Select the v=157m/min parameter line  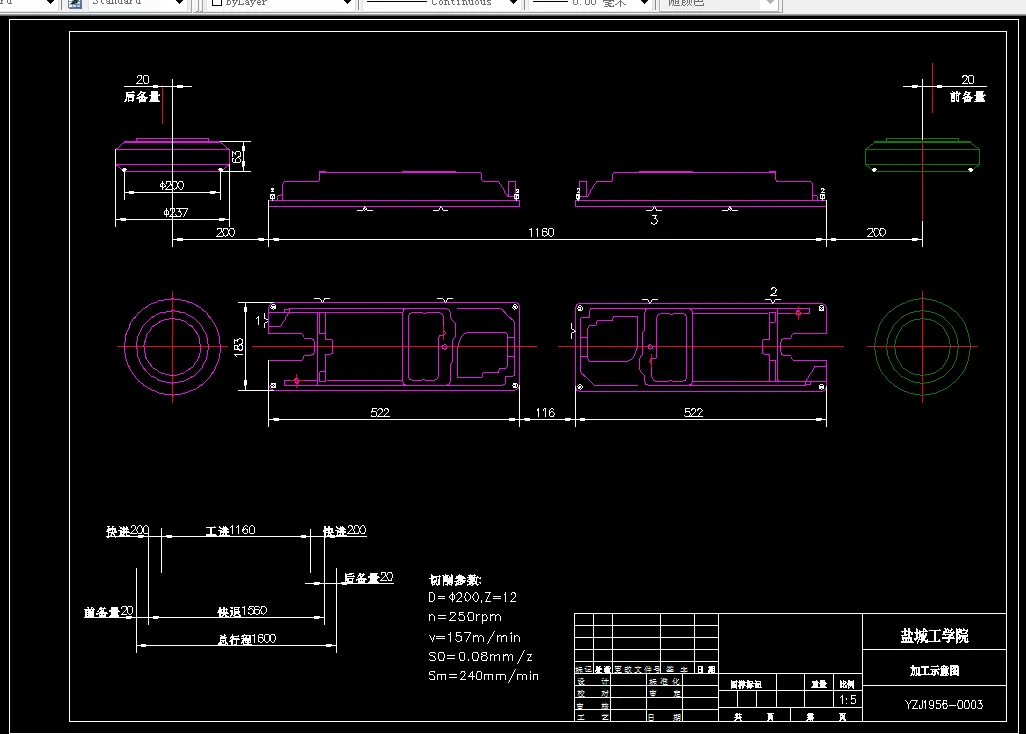[474, 637]
